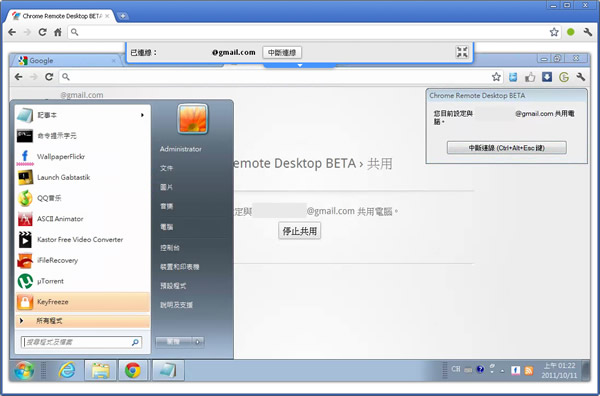Click 中斷連線 on the connection bar
Viewport: 600px width, 396px height.
[x=282, y=52]
